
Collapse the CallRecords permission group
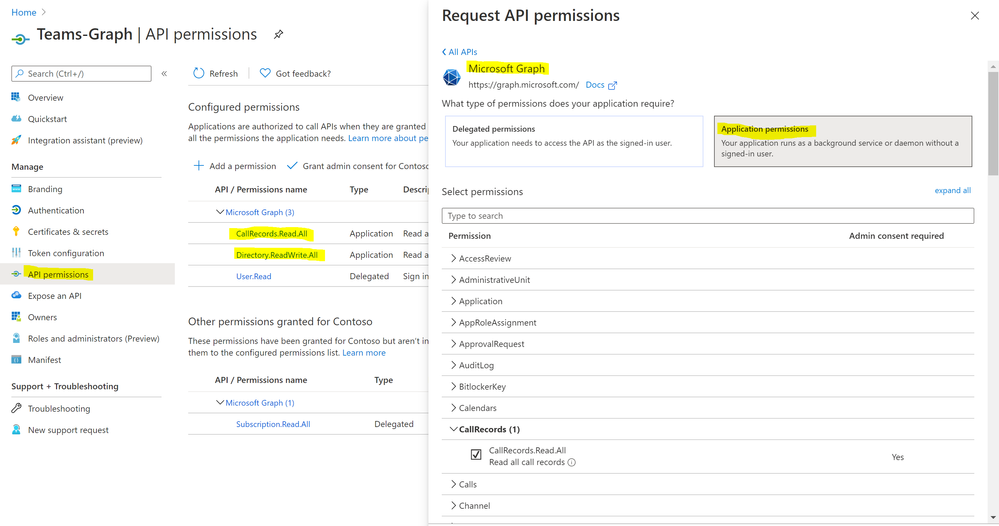(x=453, y=430)
